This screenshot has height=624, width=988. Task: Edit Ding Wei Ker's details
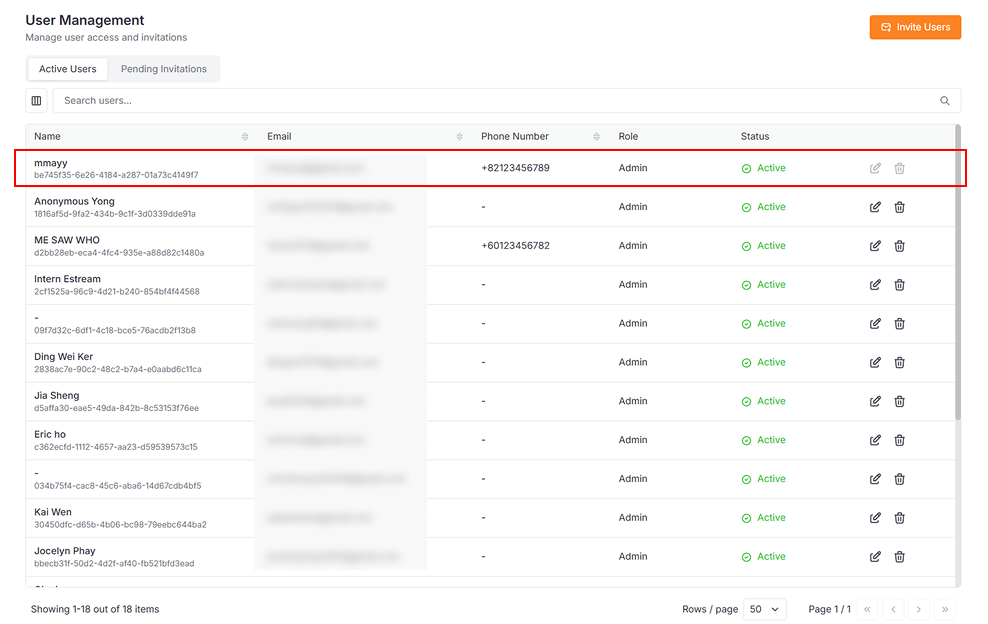875,362
